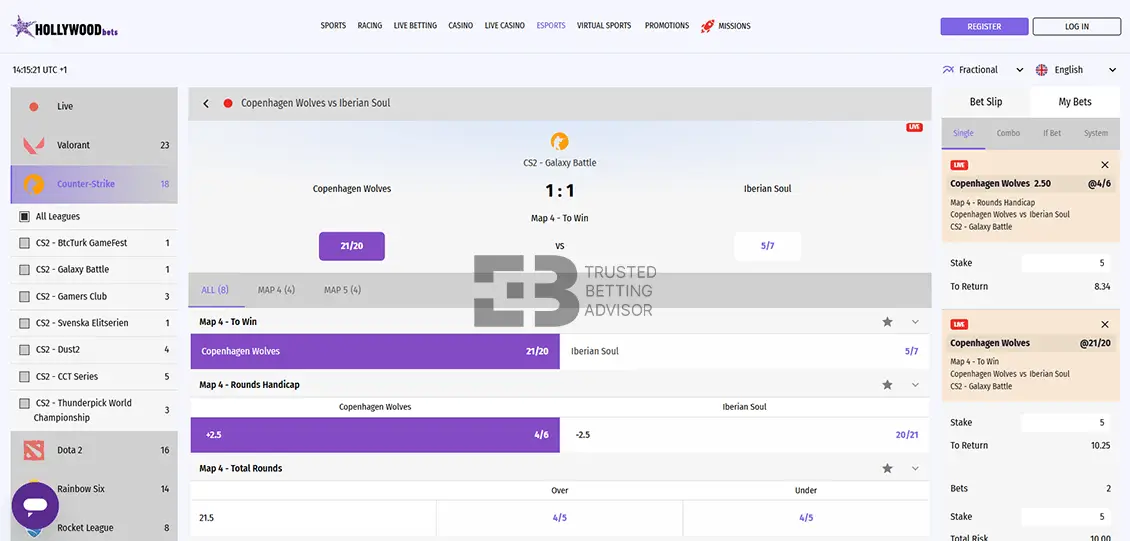Viewport: 1130px width, 541px height.
Task: Click the Missions rocket icon
Action: click(x=707, y=26)
